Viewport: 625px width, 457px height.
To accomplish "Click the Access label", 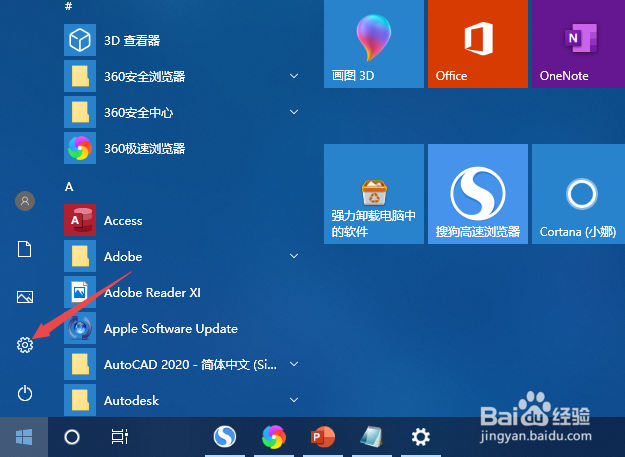I will (x=123, y=221).
